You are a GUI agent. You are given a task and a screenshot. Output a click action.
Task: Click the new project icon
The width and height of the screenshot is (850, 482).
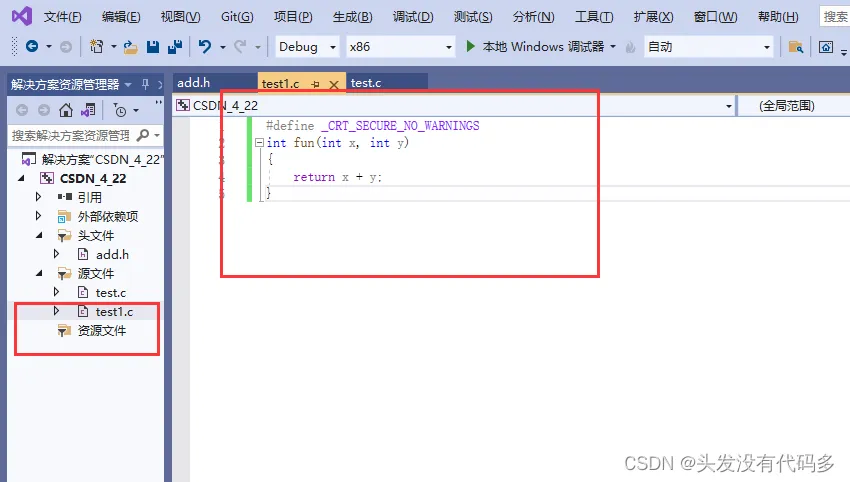(96, 47)
